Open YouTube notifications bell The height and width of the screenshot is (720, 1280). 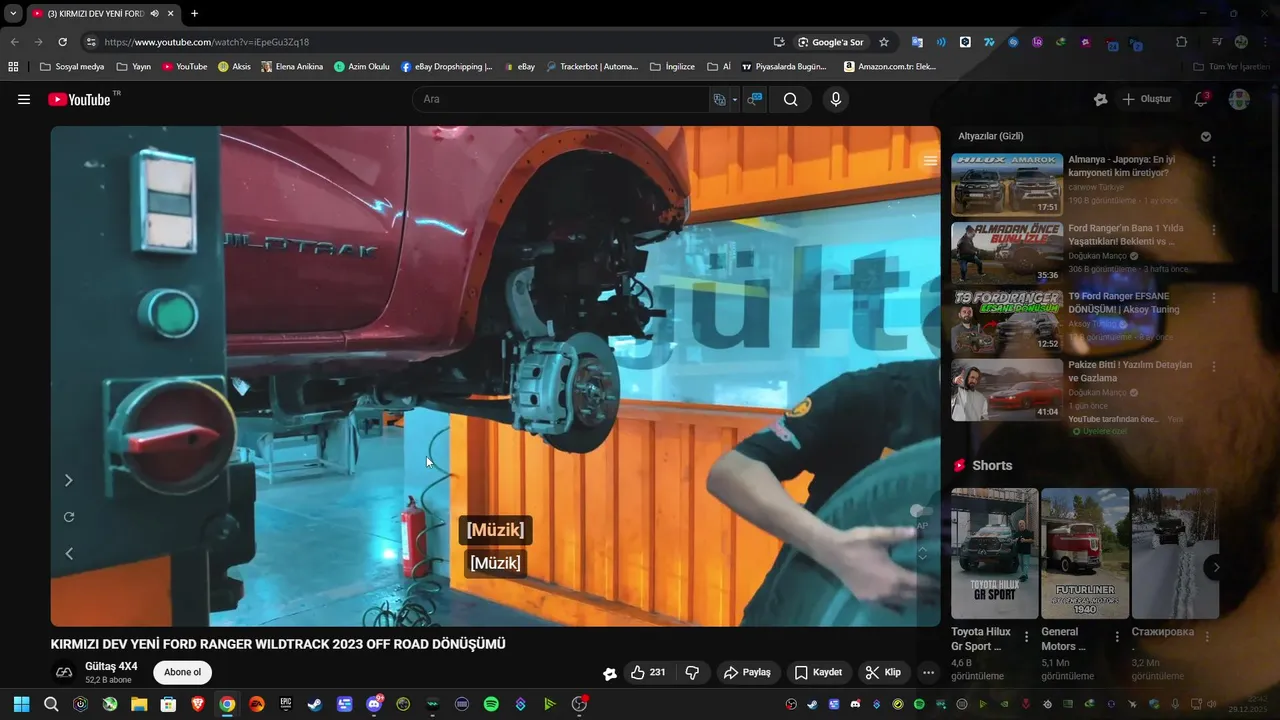pyautogui.click(x=1201, y=99)
